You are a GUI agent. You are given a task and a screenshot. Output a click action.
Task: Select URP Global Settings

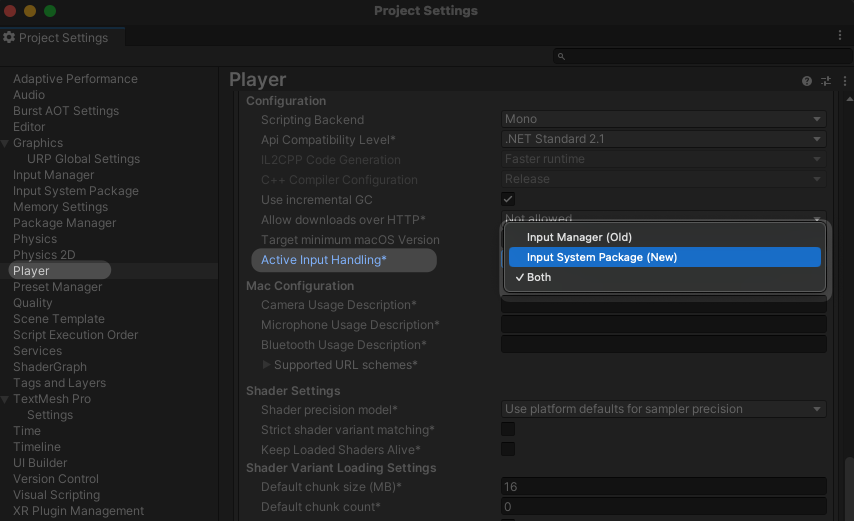[x=83, y=159]
